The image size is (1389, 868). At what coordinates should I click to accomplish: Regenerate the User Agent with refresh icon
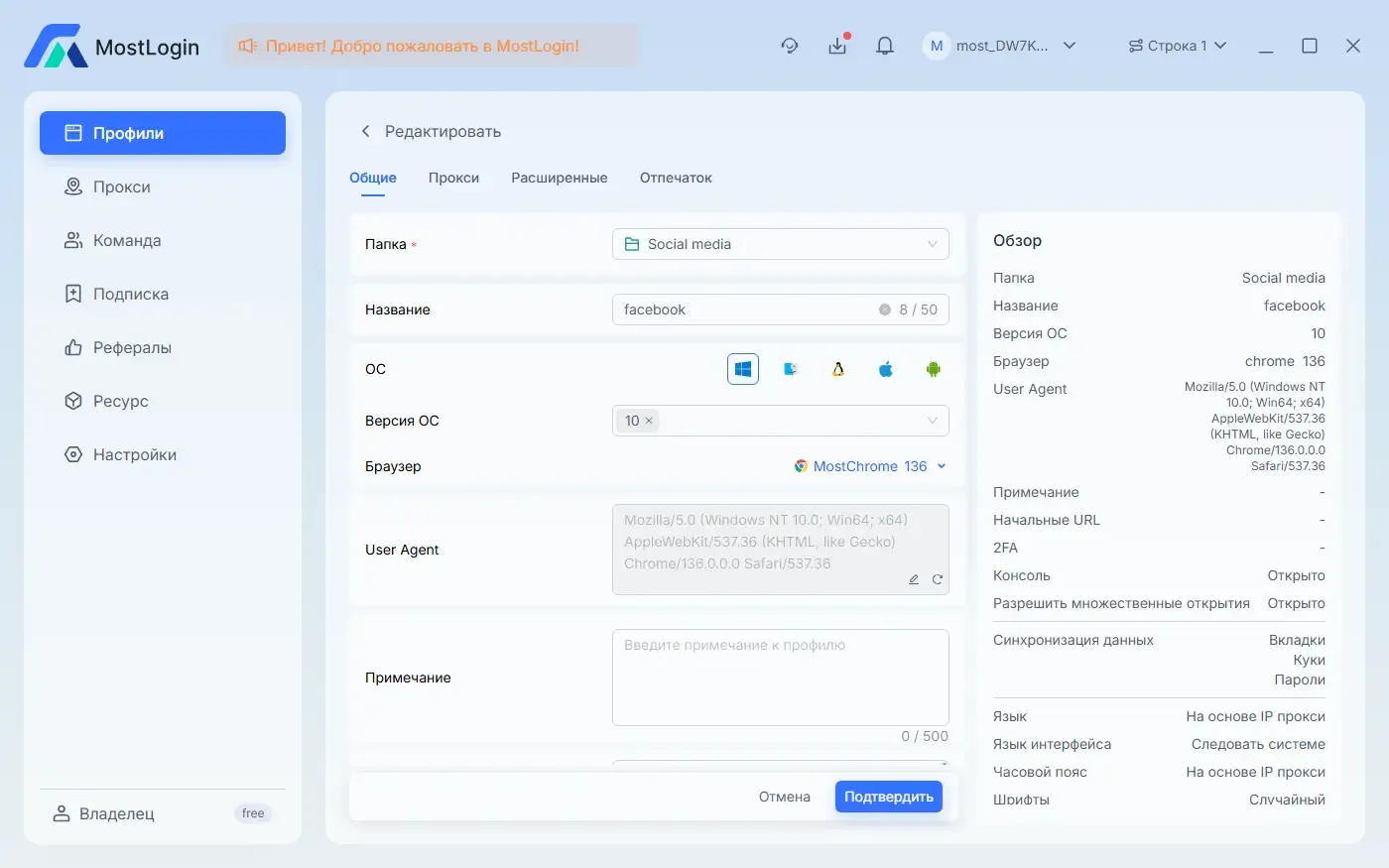click(937, 579)
